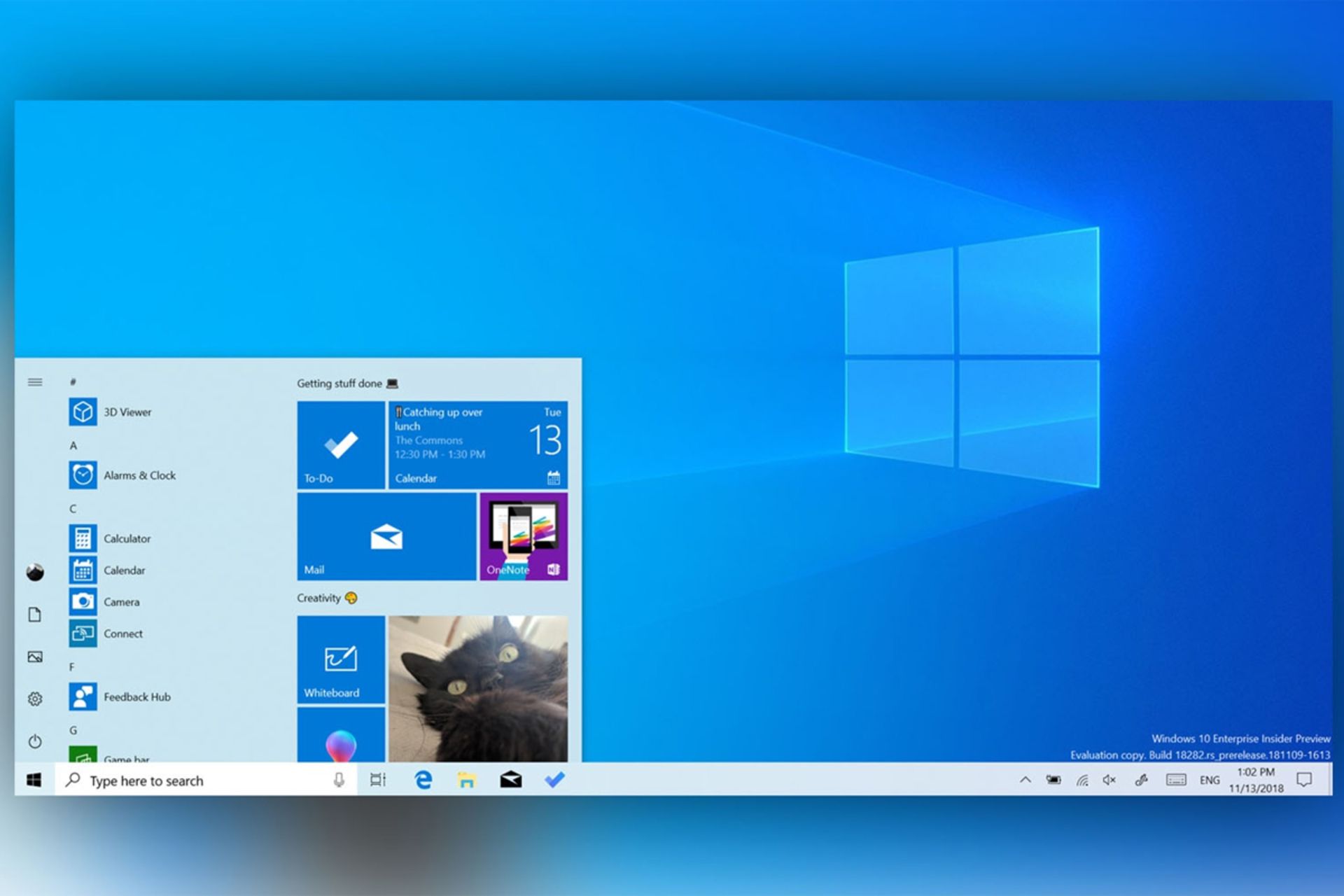Mute or unmute the volume tray icon
This screenshot has width=1344, height=896.
(x=1109, y=780)
